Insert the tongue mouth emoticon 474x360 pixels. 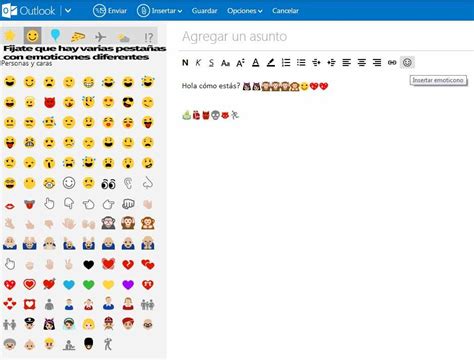(x=29, y=204)
